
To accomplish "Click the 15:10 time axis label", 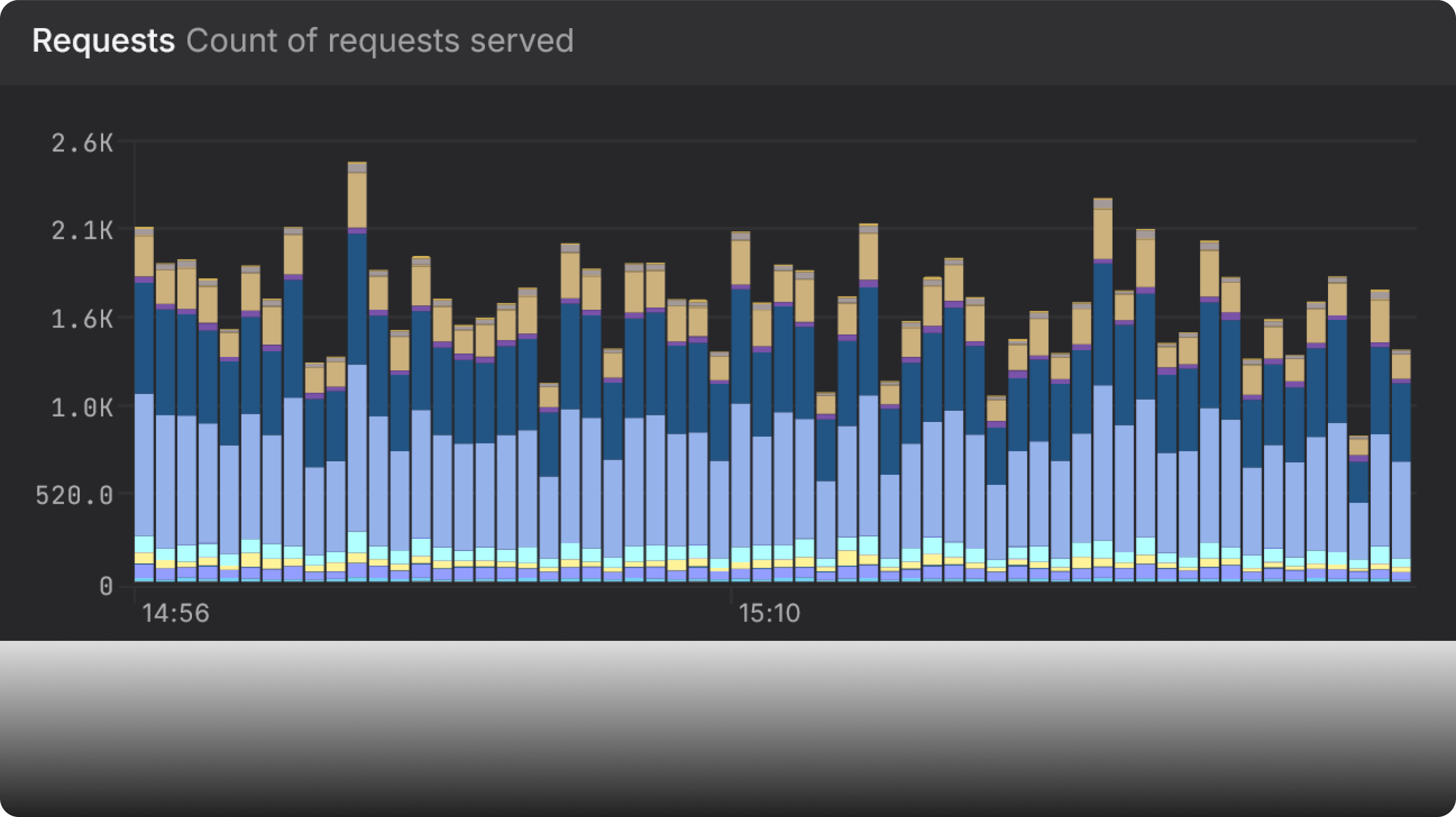I will point(769,614).
